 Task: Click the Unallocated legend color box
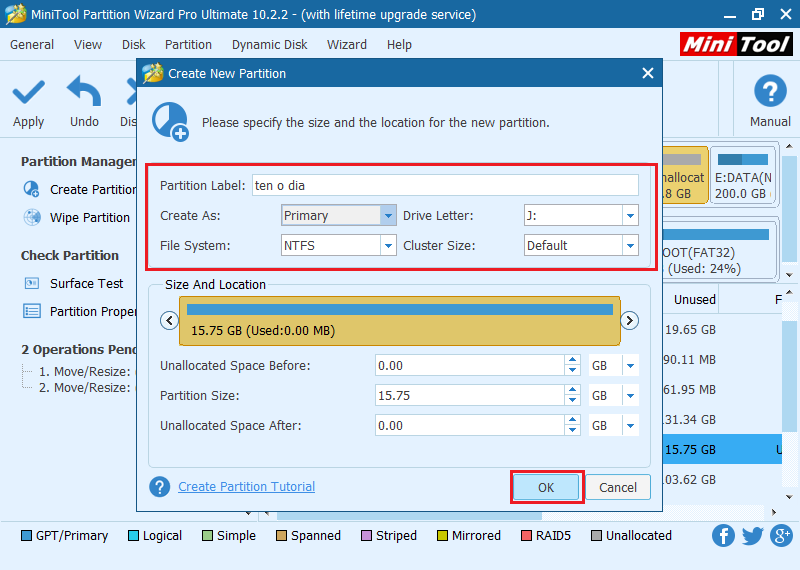(596, 536)
